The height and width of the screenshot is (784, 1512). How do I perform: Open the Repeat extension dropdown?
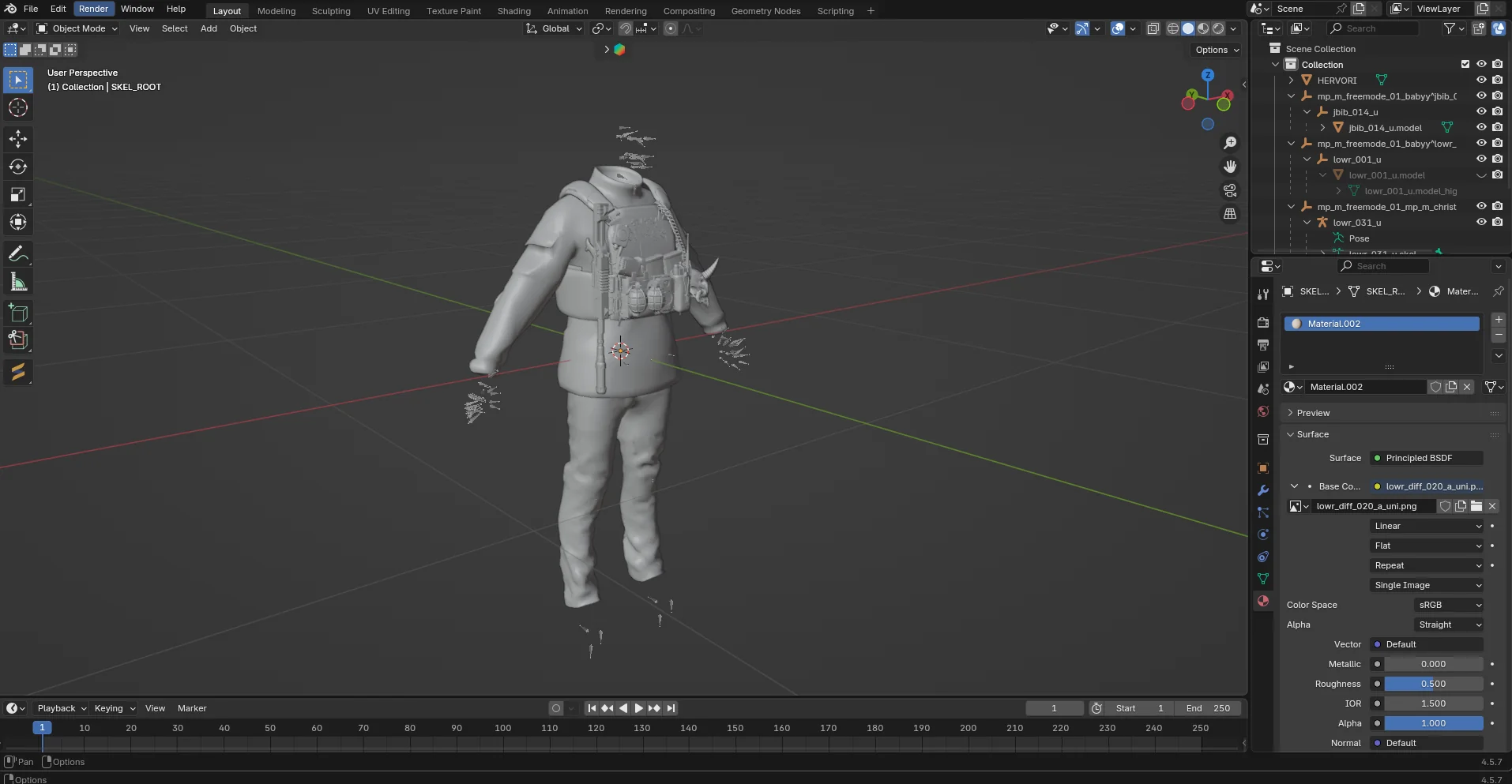pyautogui.click(x=1427, y=565)
